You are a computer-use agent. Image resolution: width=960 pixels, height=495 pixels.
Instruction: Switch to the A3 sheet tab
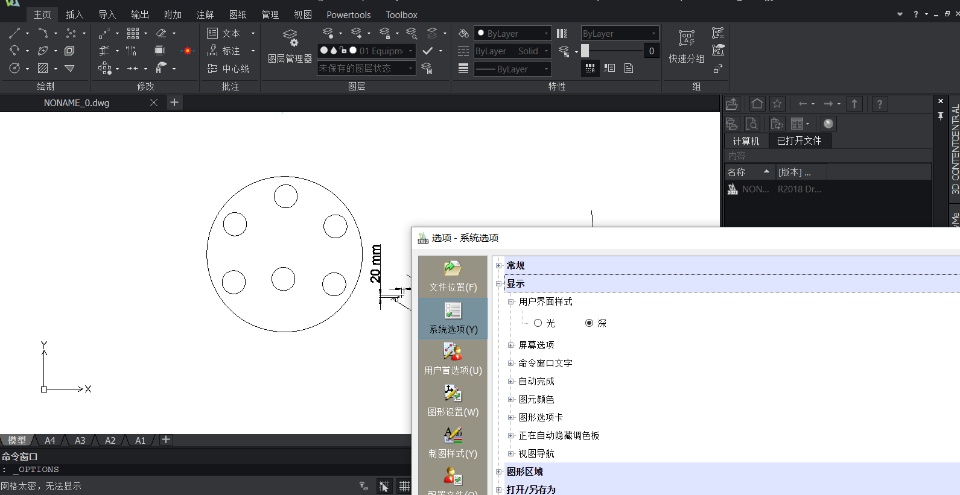click(x=80, y=440)
